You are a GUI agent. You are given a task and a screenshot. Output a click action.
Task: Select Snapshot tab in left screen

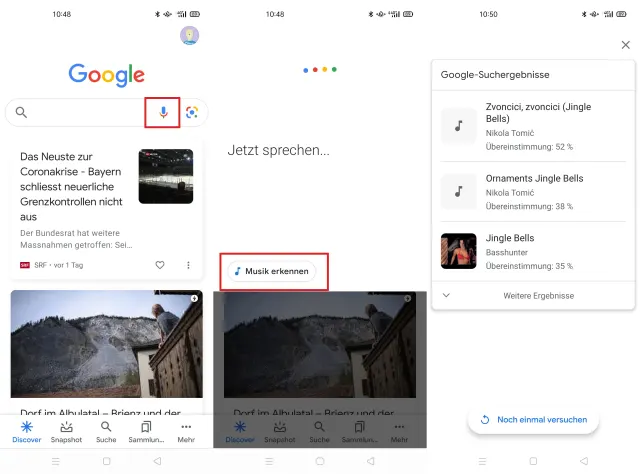tap(66, 432)
